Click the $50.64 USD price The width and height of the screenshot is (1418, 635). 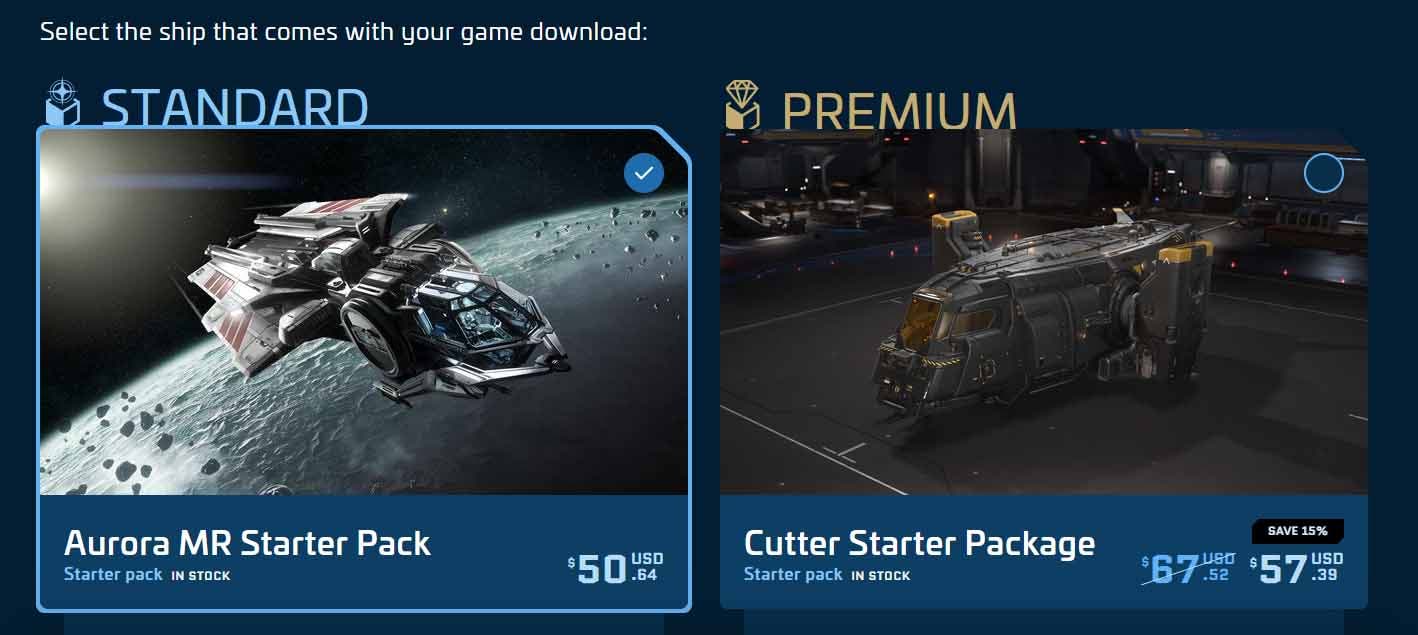pyautogui.click(x=615, y=568)
